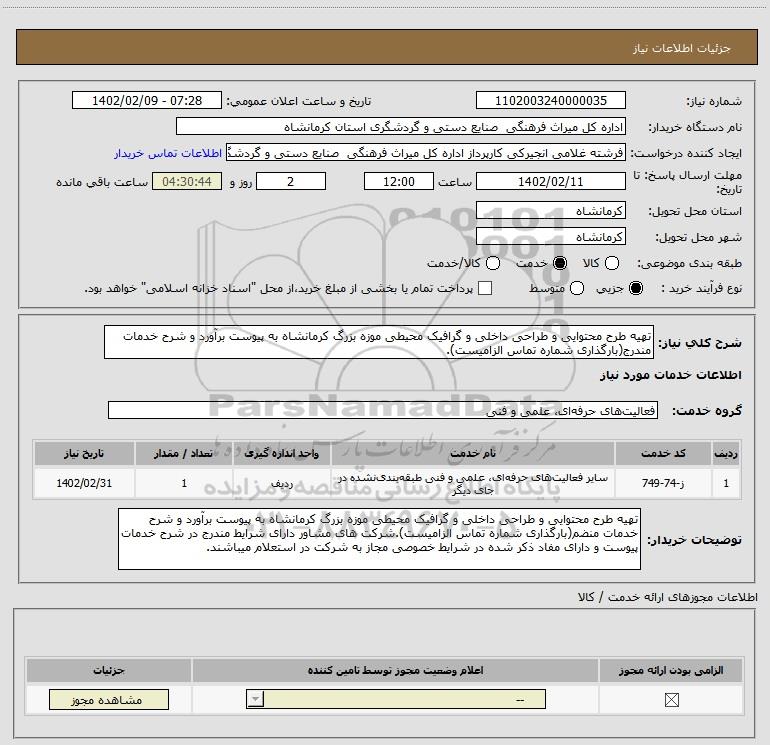
Task: Click the تعداد / مقدار column header
Action: 184,453
